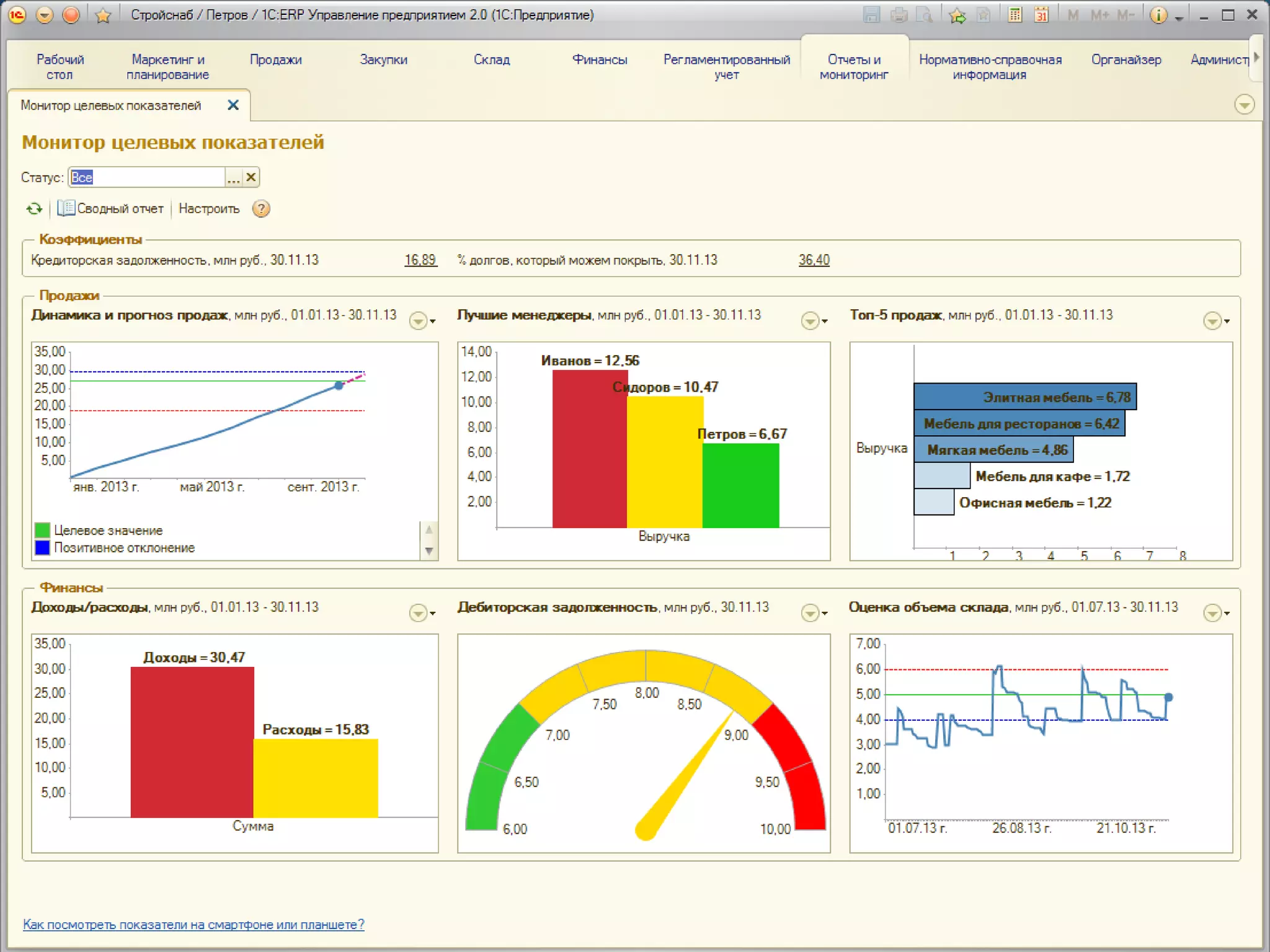Expand options for Лучшие менеджеры chart
This screenshot has height=952, width=1270.
[x=813, y=320]
